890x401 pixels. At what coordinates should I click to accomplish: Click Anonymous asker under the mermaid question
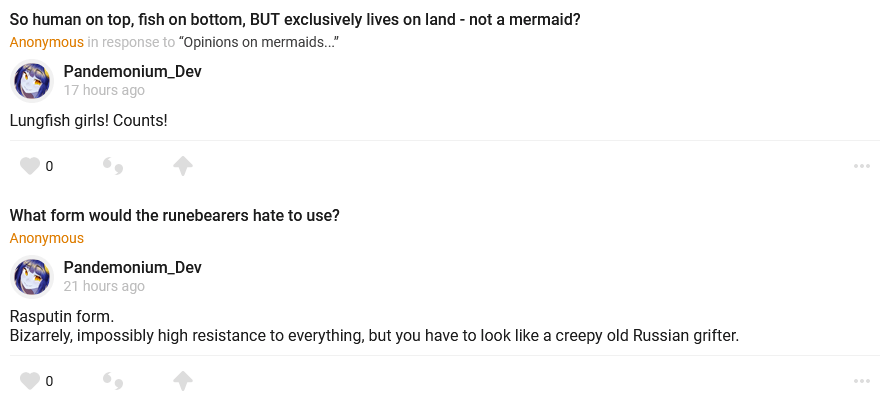(x=47, y=42)
